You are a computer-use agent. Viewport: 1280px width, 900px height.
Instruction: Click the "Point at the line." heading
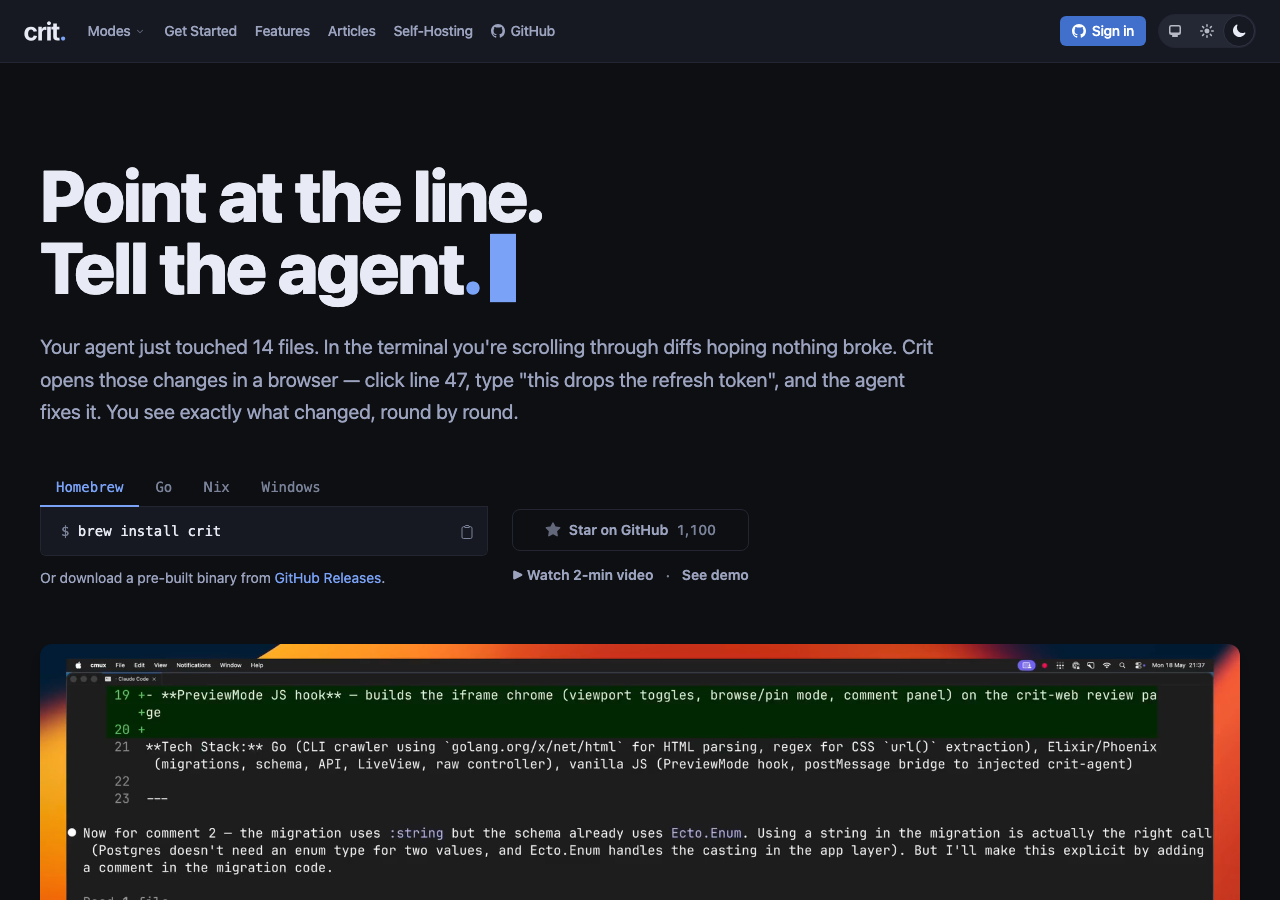pos(291,197)
